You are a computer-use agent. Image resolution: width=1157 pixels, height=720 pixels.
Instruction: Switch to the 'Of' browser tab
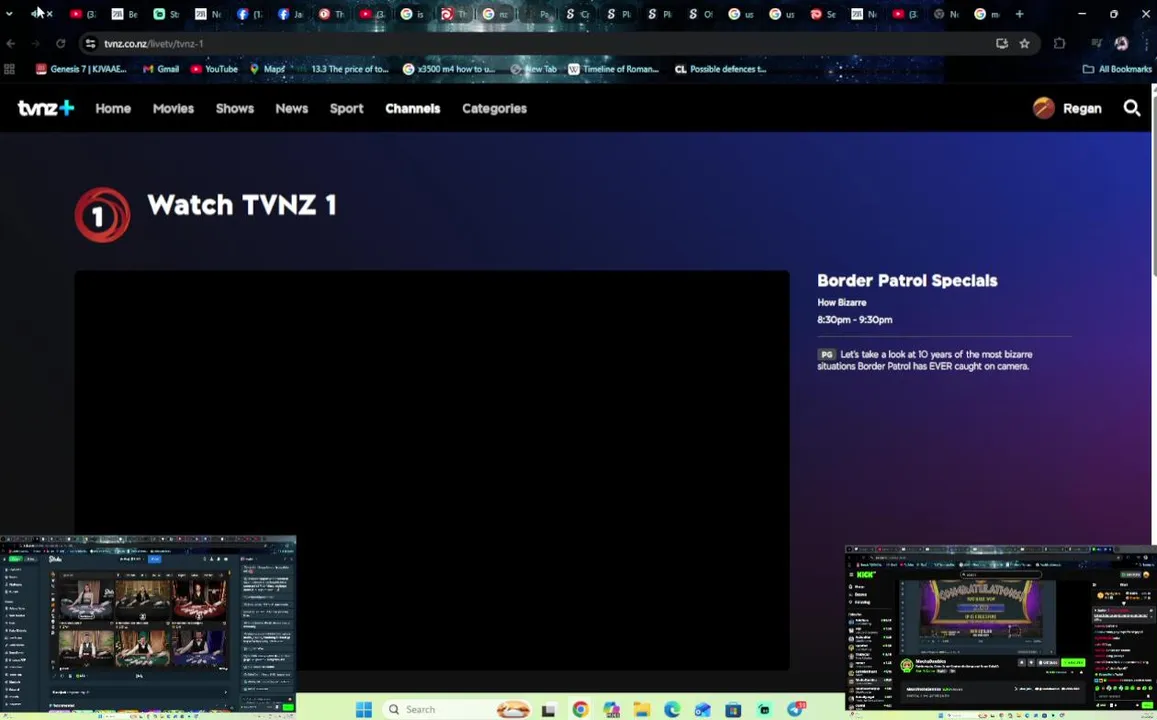pos(700,14)
